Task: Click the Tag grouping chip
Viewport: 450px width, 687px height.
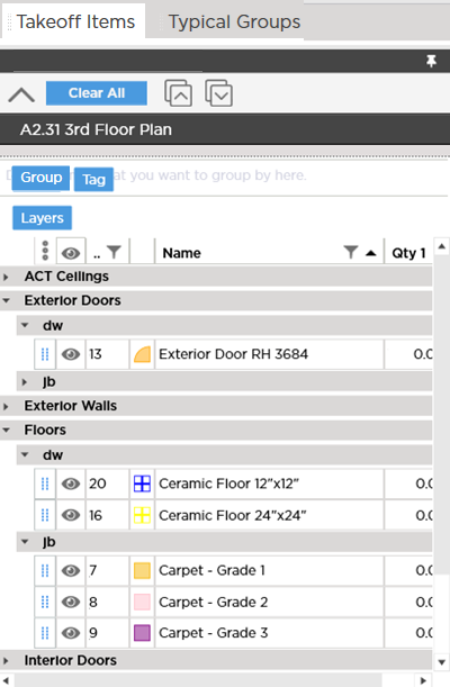Action: click(94, 179)
